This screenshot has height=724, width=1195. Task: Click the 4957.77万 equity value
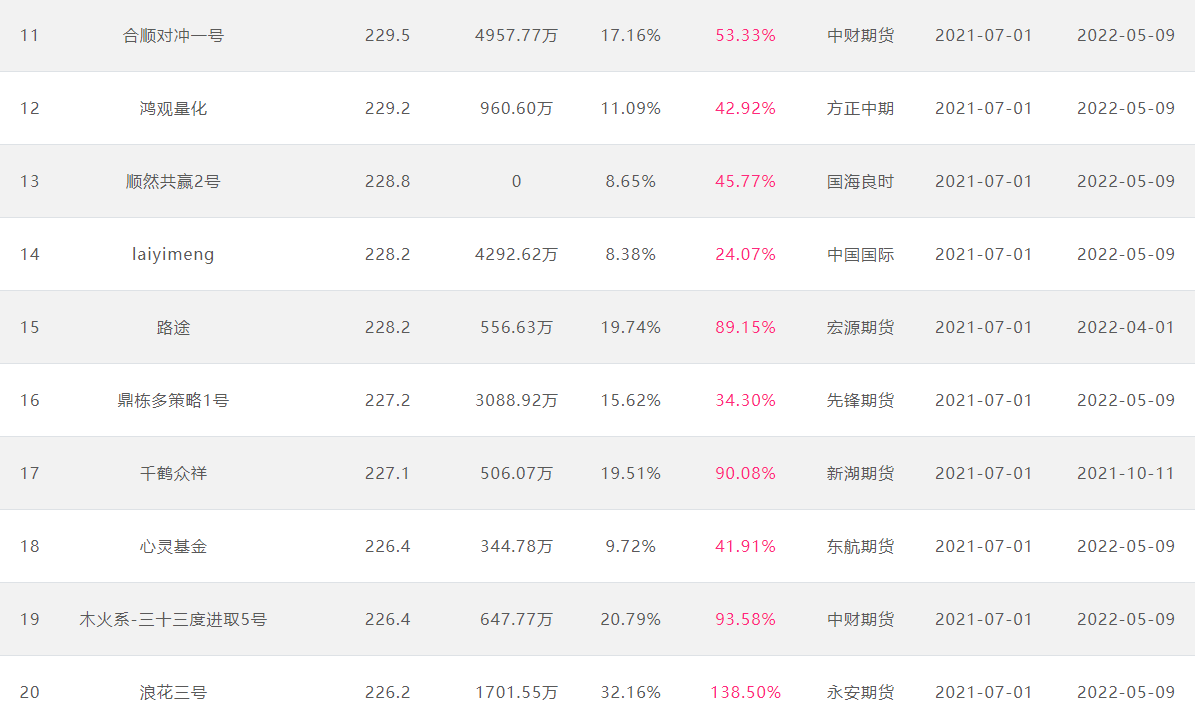(516, 36)
